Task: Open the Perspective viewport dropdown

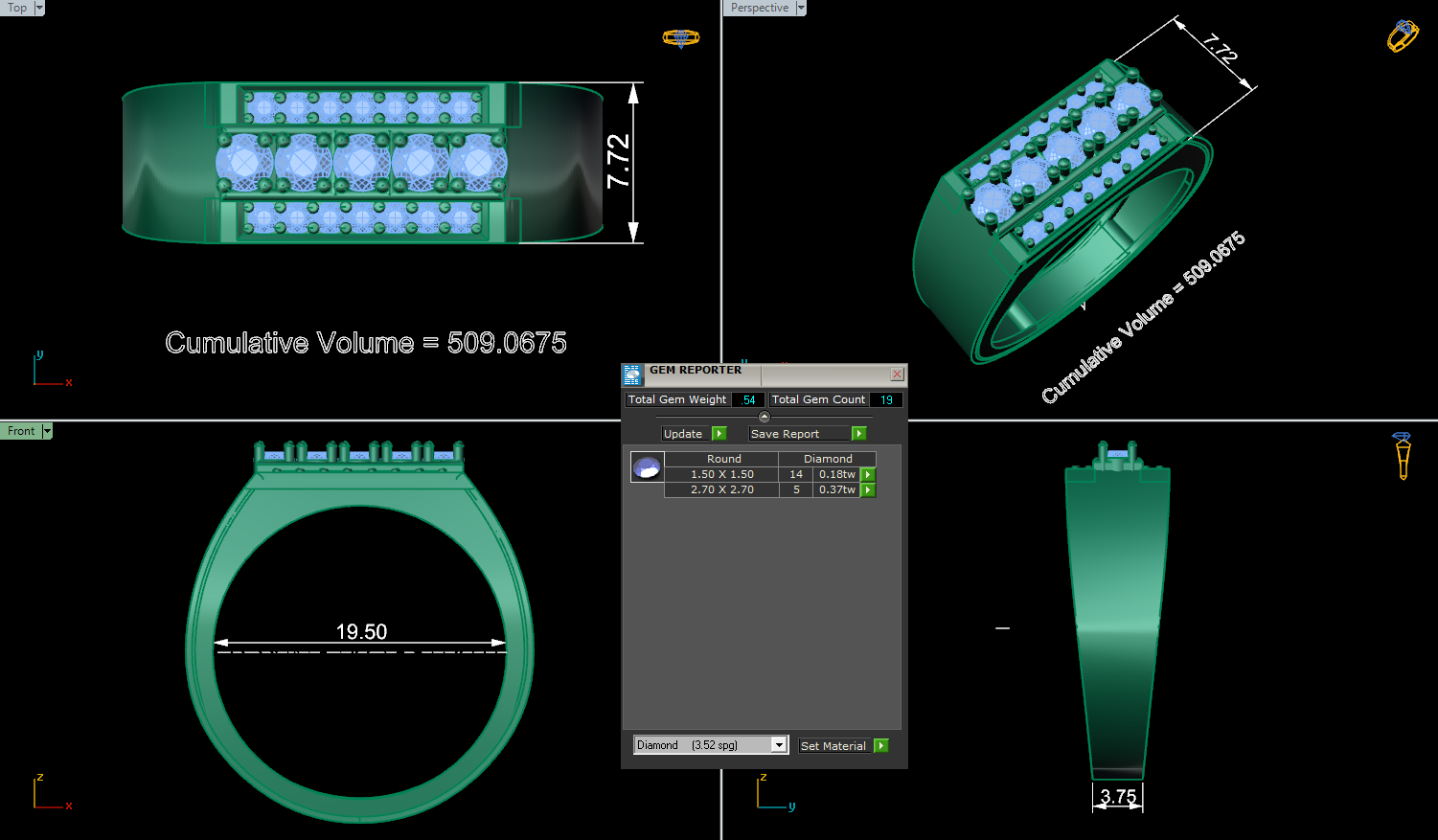Action: pos(799,8)
